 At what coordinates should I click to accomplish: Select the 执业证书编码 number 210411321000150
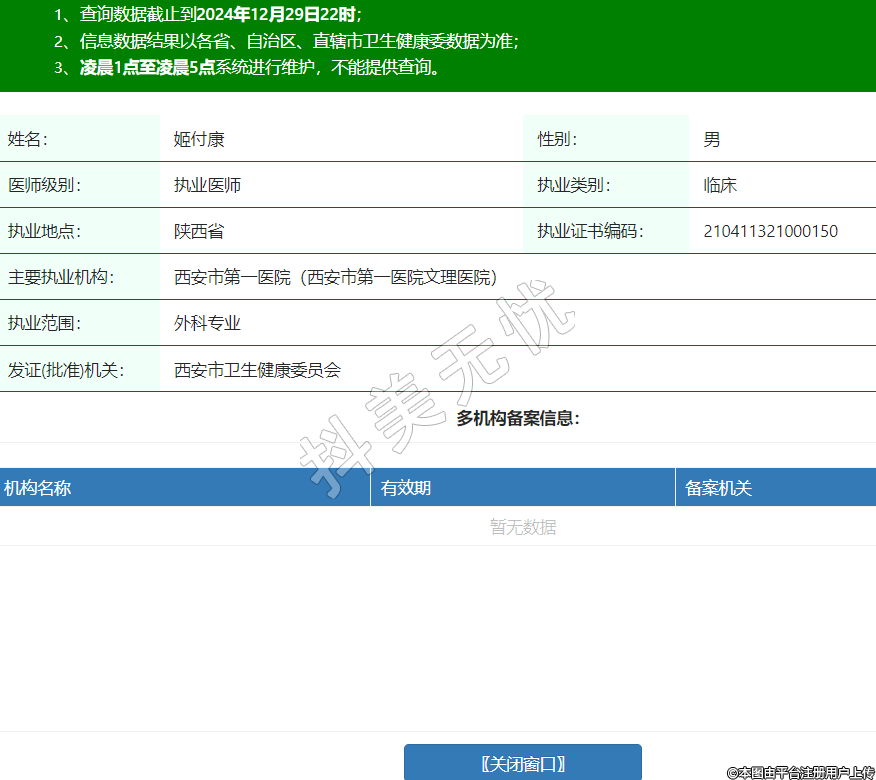click(770, 231)
